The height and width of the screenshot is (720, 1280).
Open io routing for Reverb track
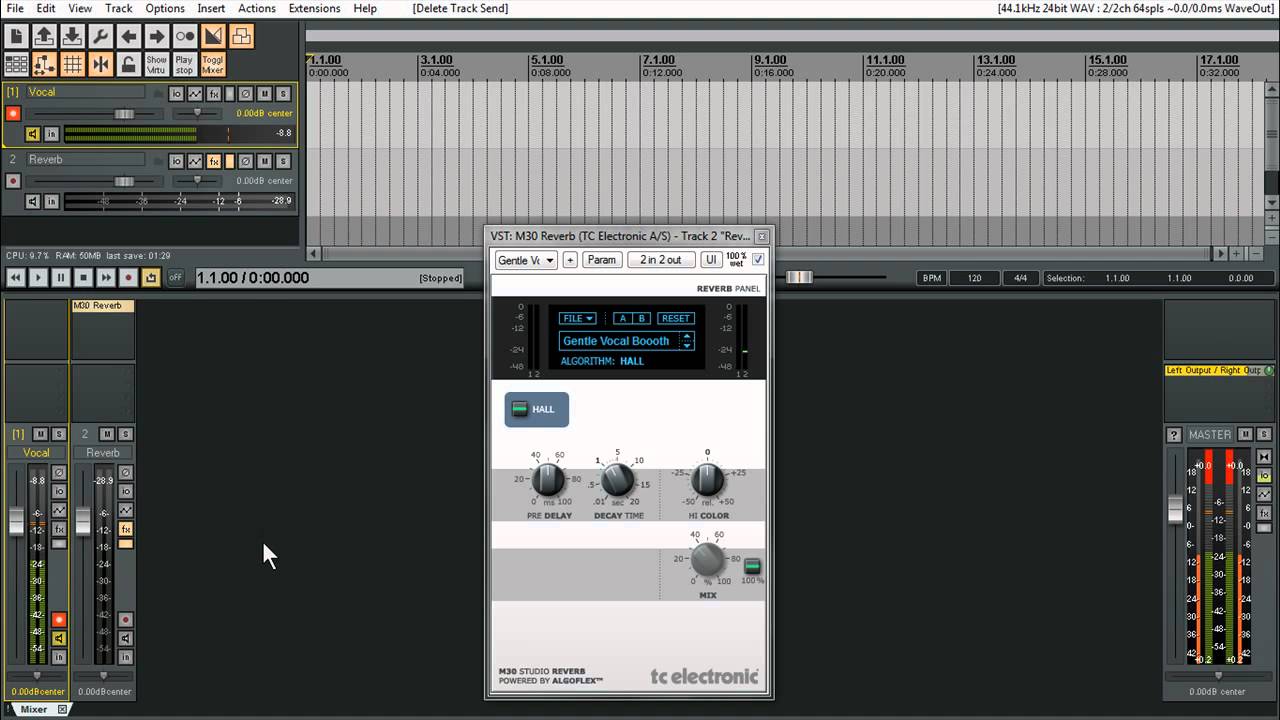[176, 161]
